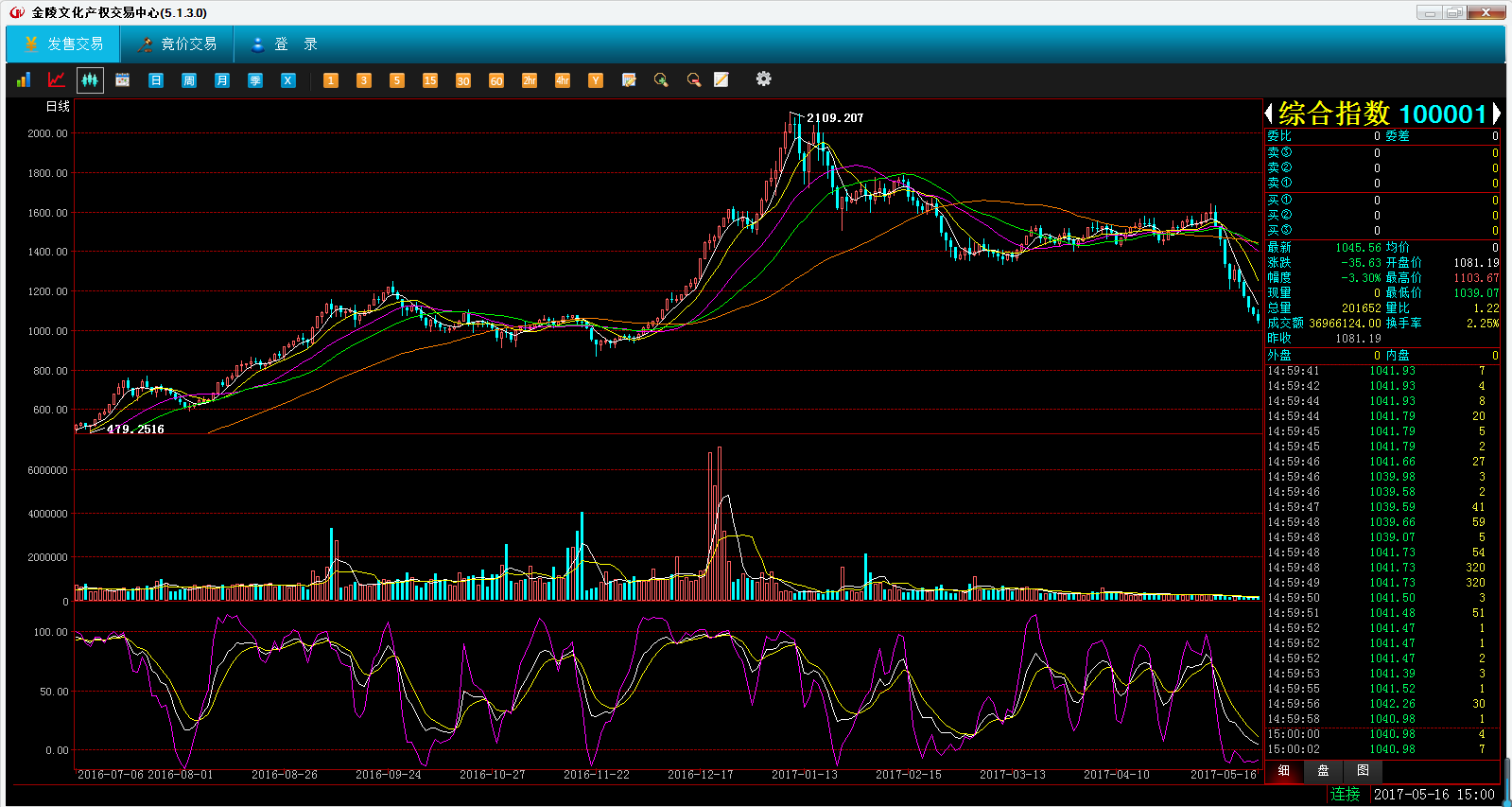This screenshot has width=1512, height=807.
Task: Click the 幅度 -3.30% value
Action: (1361, 278)
